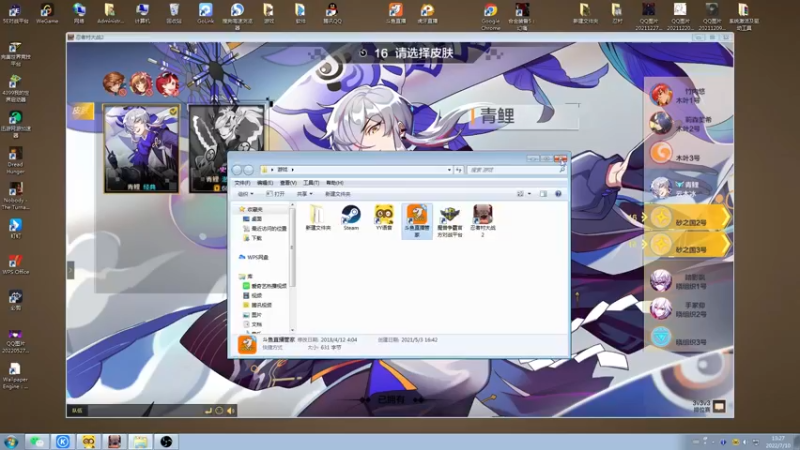This screenshot has width=800, height=450.
Task: Collapse the 收藏夹 favorites group
Action: coord(235,209)
